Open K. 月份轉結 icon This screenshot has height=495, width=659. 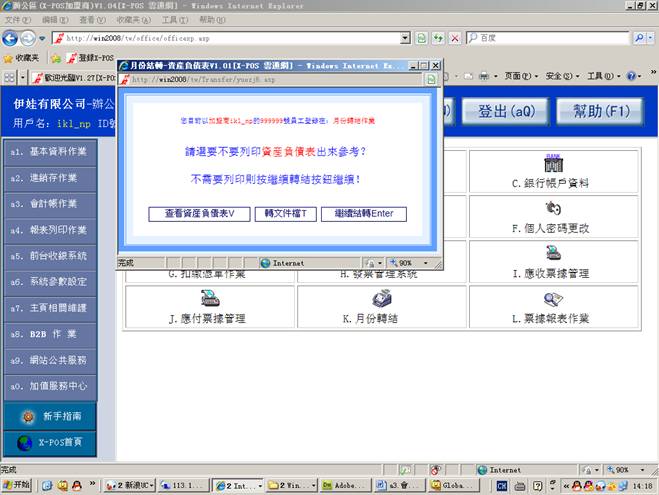381,298
